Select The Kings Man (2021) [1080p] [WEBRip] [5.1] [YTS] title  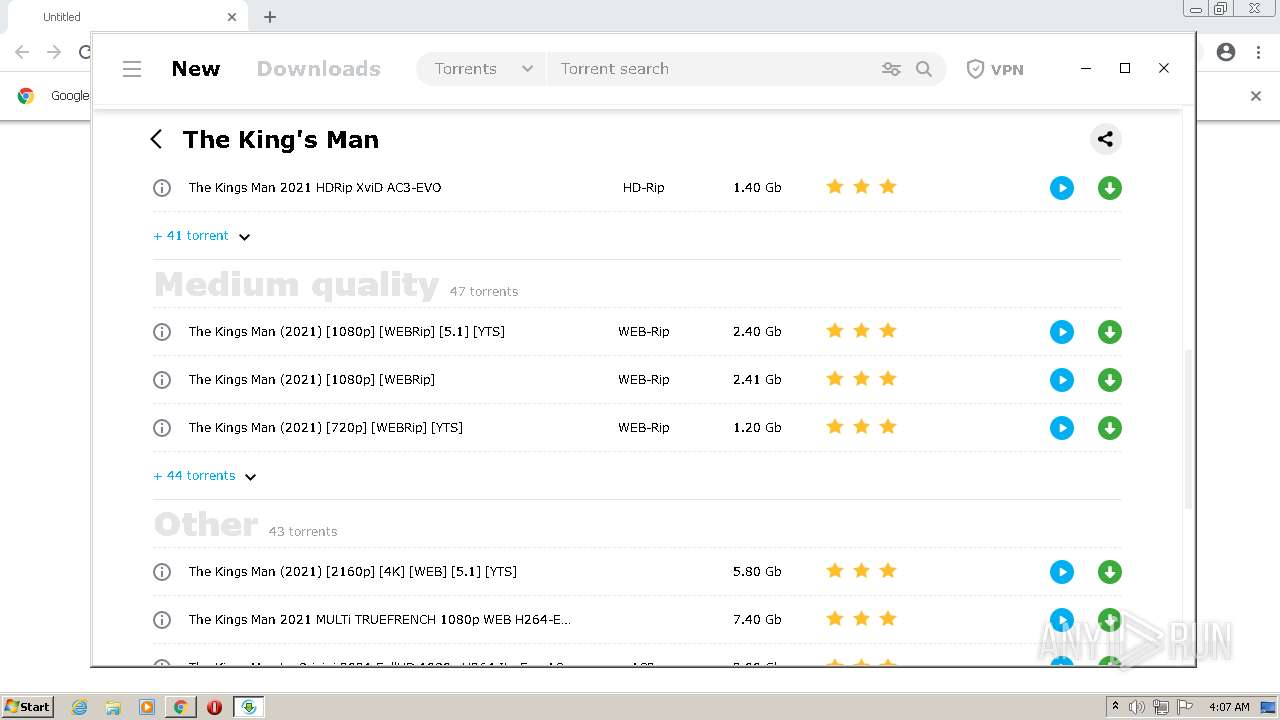(x=347, y=332)
